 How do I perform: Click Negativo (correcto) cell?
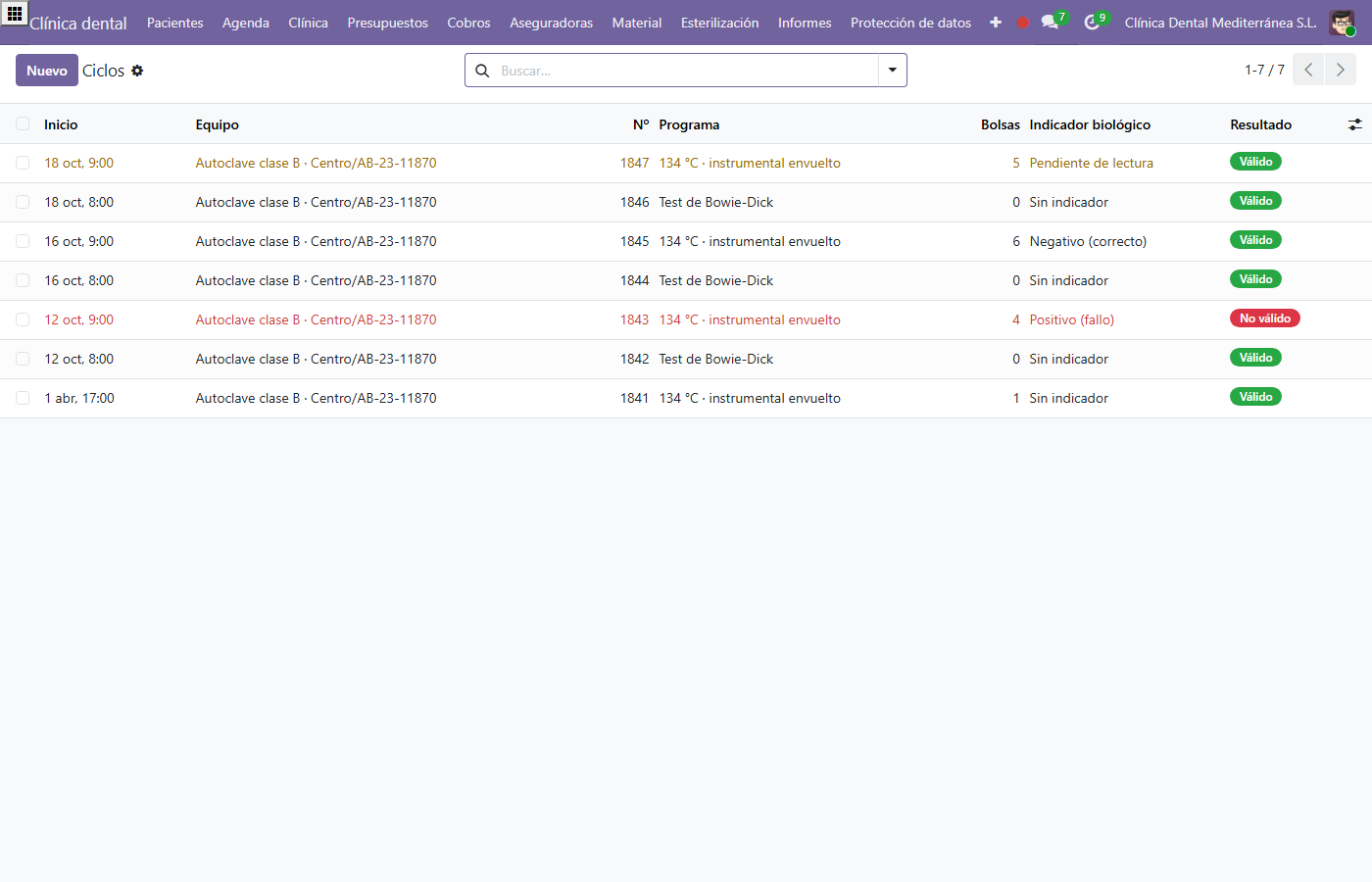(1088, 241)
